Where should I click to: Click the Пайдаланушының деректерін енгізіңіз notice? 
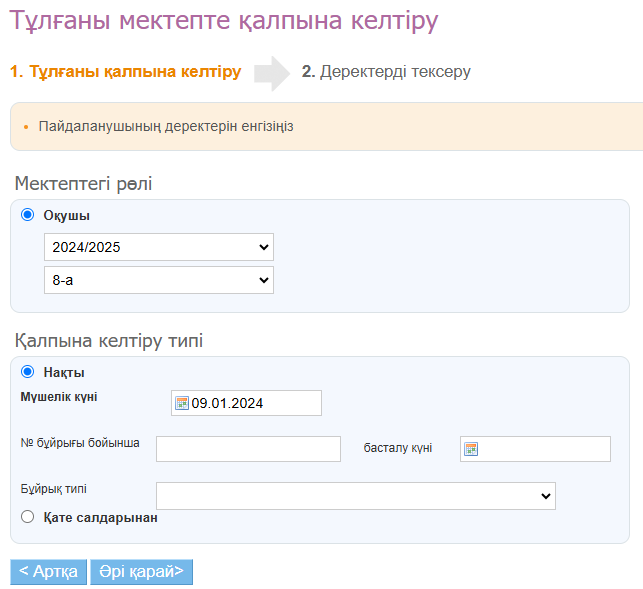[166, 126]
